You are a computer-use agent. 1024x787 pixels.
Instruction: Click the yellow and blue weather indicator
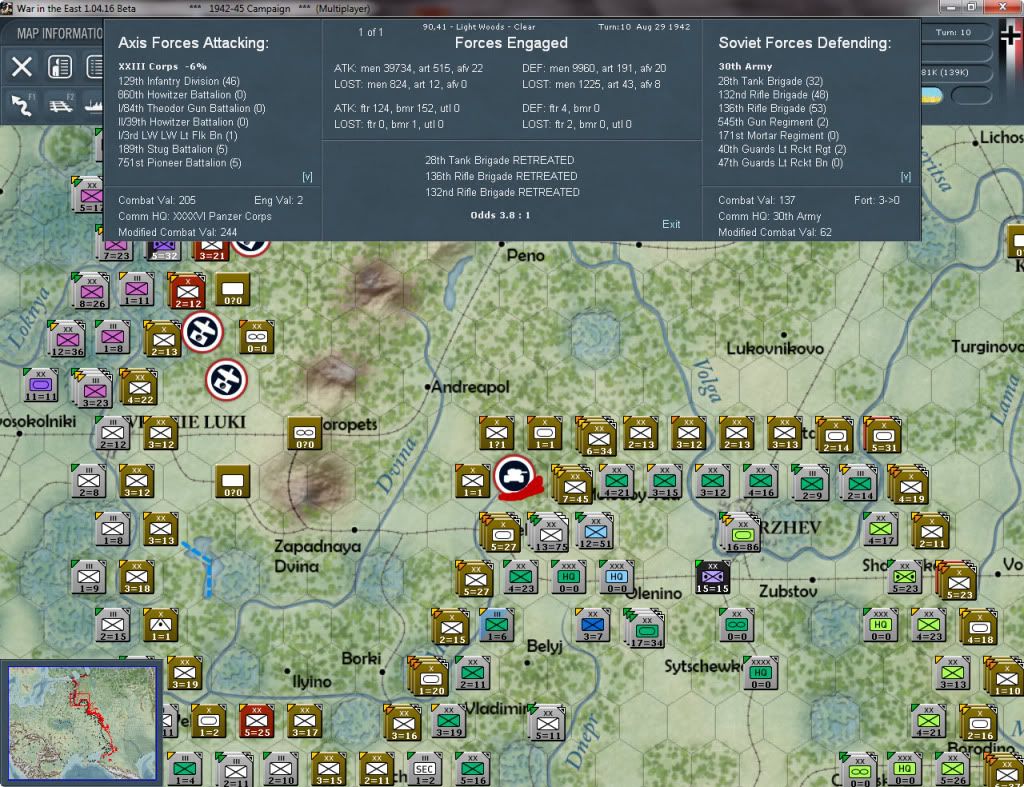click(x=932, y=96)
